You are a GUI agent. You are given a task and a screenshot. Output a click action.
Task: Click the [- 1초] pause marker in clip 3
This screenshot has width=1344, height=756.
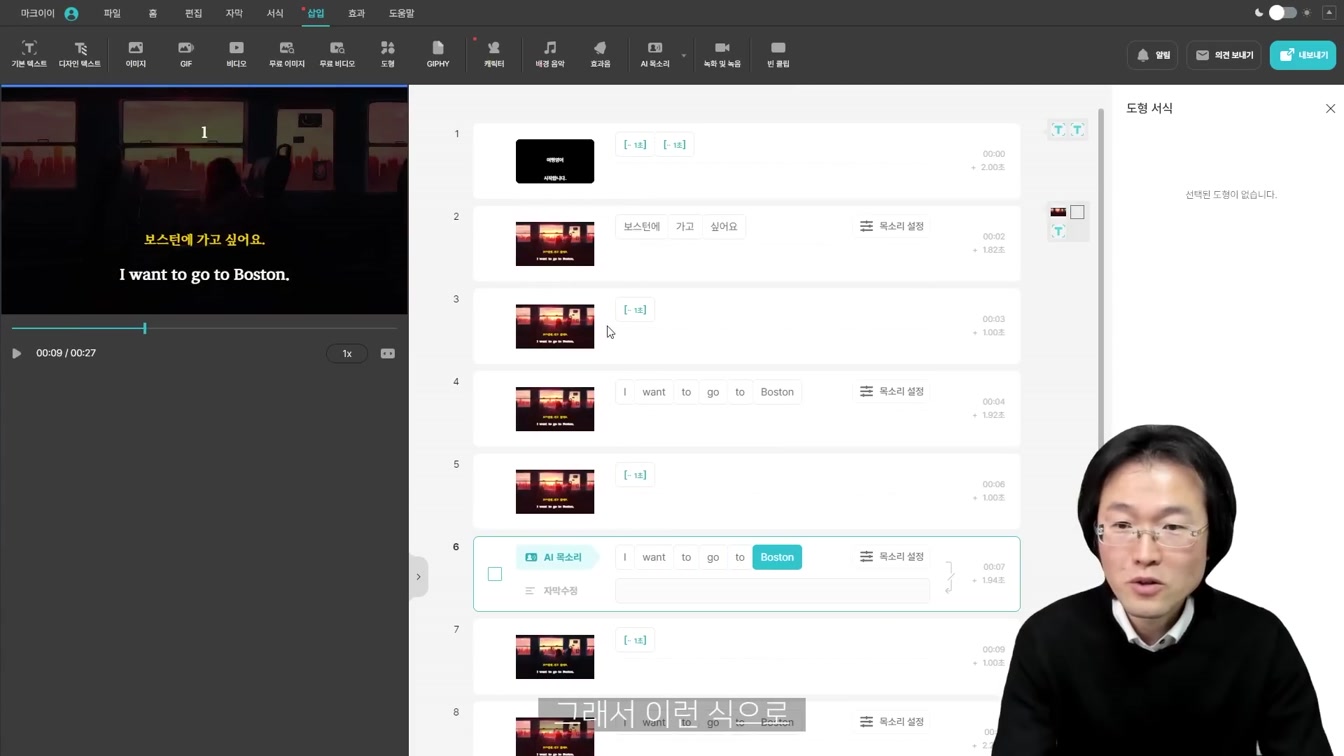635,310
